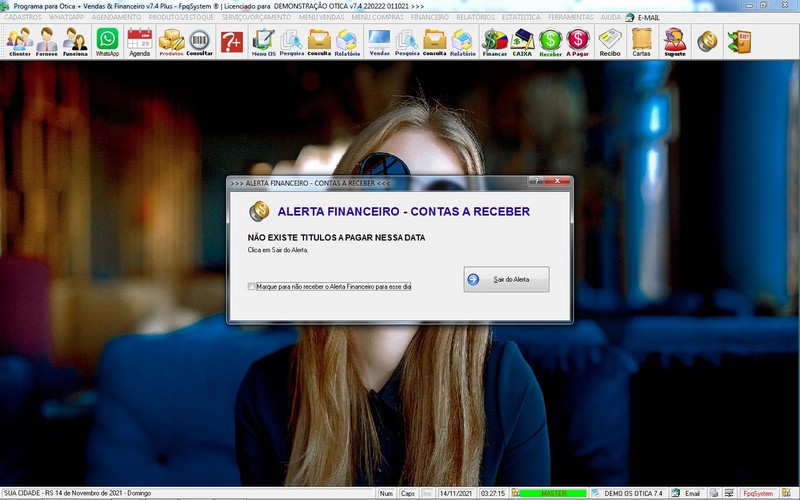Click the last yellow icon in status bar
Image resolution: width=800 pixels, height=500 pixels.
click(786, 493)
